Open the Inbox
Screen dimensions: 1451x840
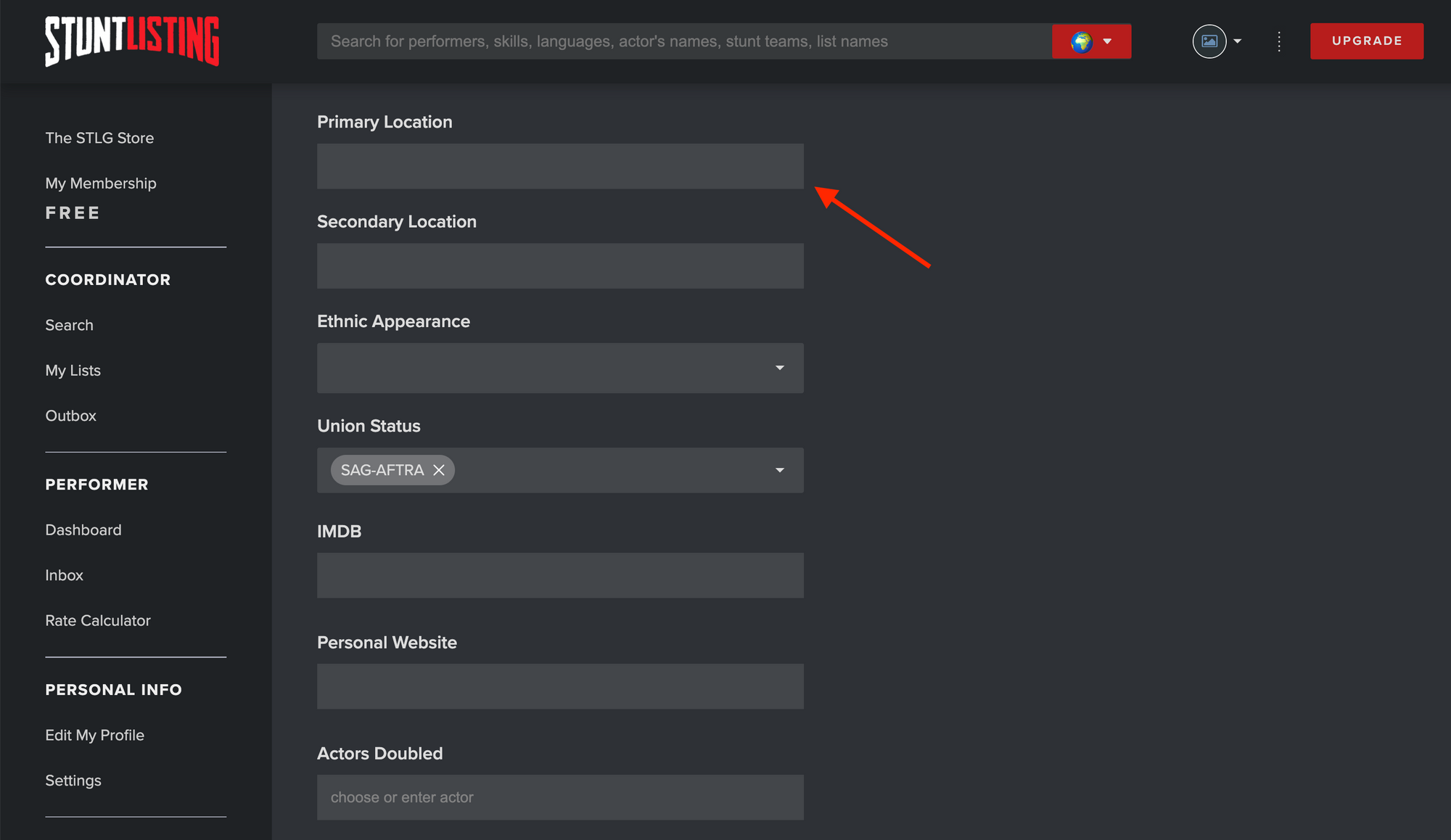tap(64, 575)
